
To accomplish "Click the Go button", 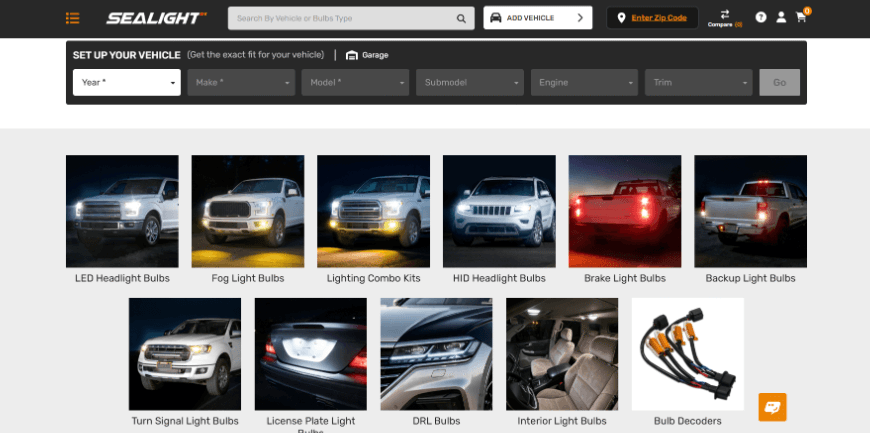I will click(780, 82).
